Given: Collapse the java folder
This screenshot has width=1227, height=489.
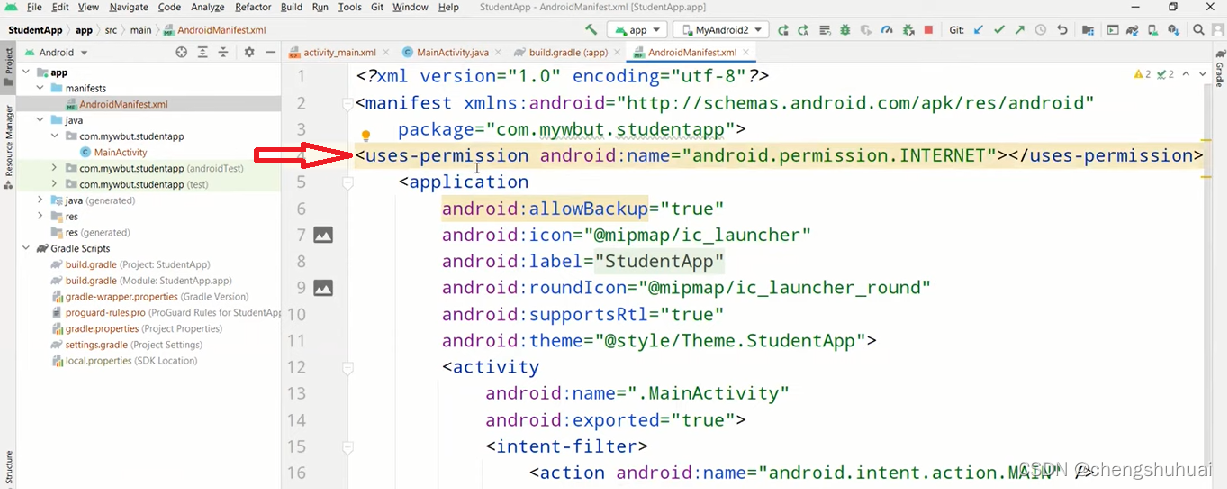Looking at the screenshot, I should tap(41, 120).
